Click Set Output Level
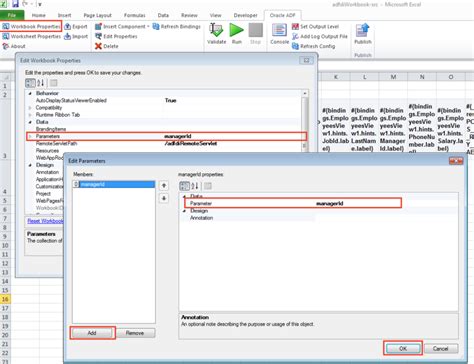Screen dimensions: 474x364 (x=315, y=26)
